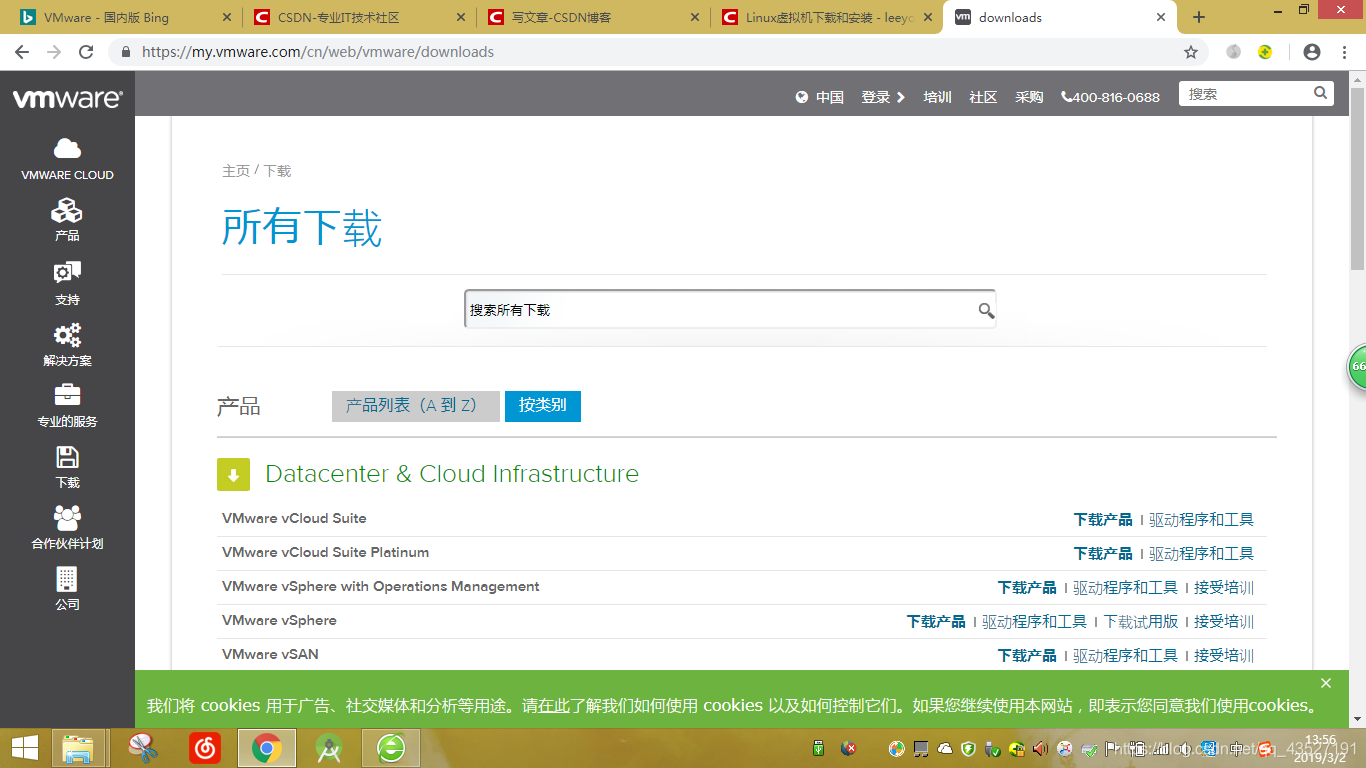
Task: Click the green download arrow beside Datacenter heading
Action: (233, 474)
